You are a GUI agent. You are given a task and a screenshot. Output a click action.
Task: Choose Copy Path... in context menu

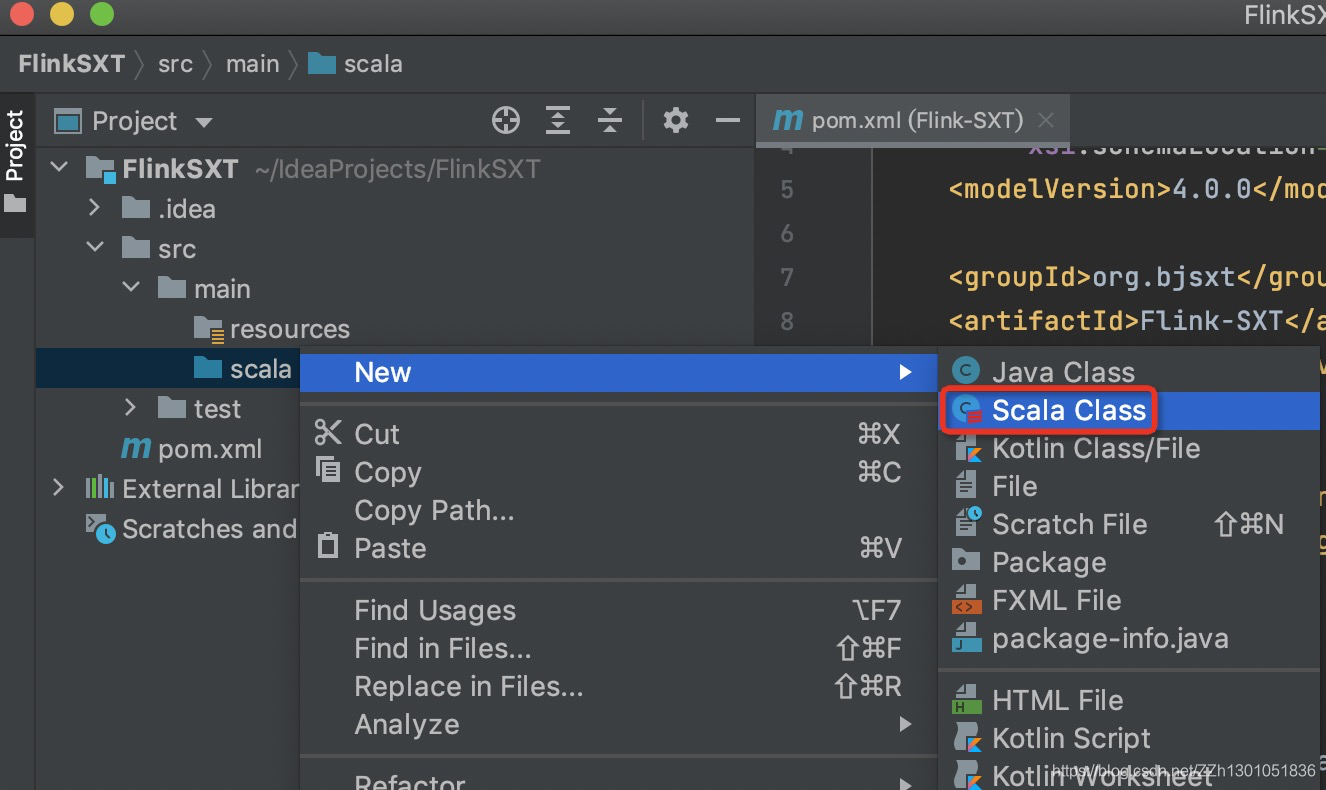618,510
